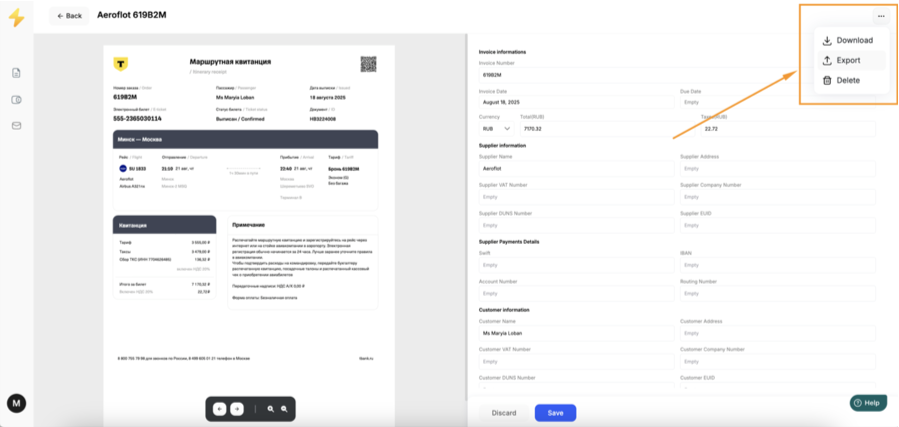Screen dimensions: 899x427
Task: Click the Supplier VAT Number field
Action: (x=576, y=197)
